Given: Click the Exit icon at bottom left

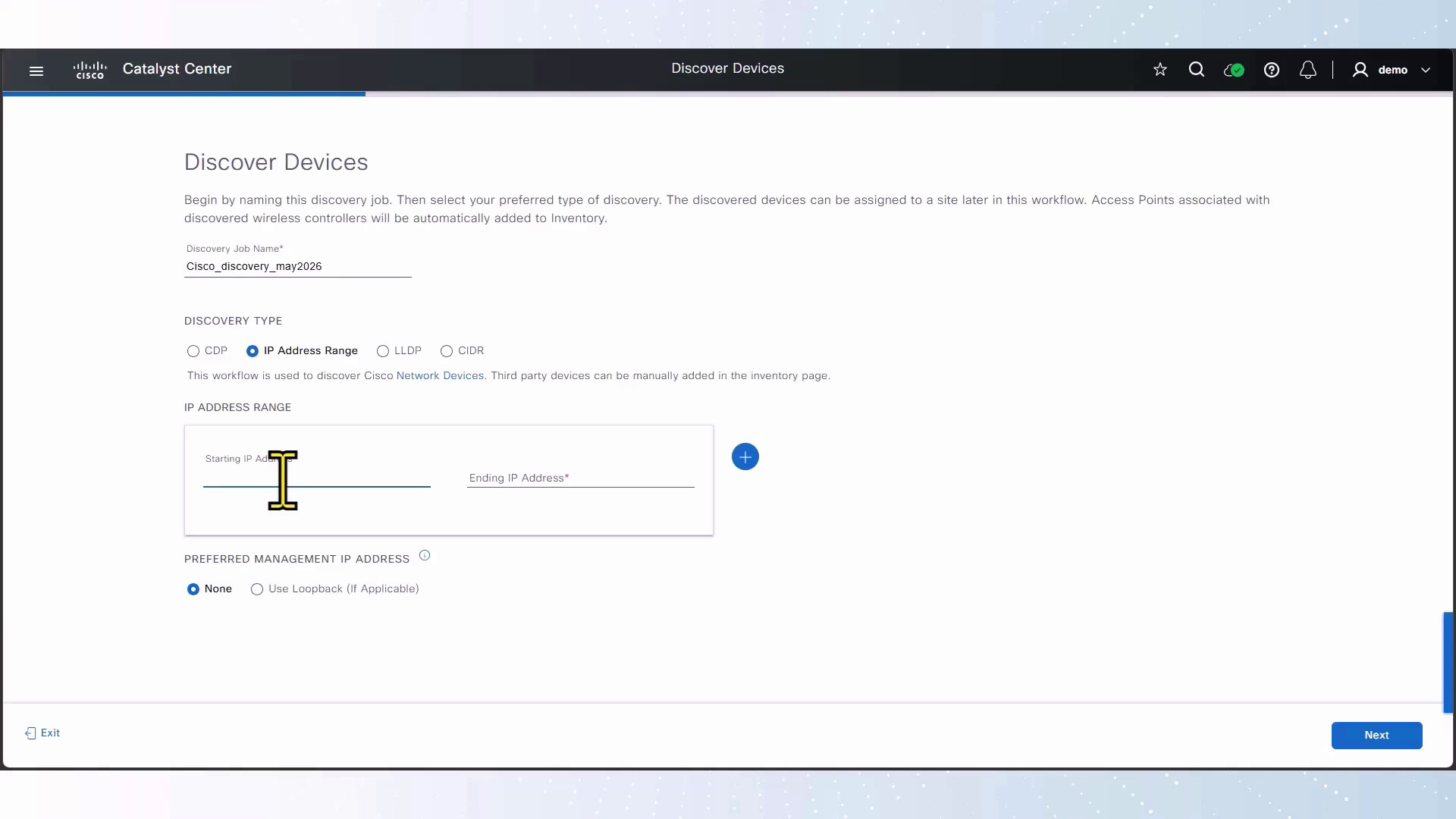Looking at the screenshot, I should click(x=30, y=733).
